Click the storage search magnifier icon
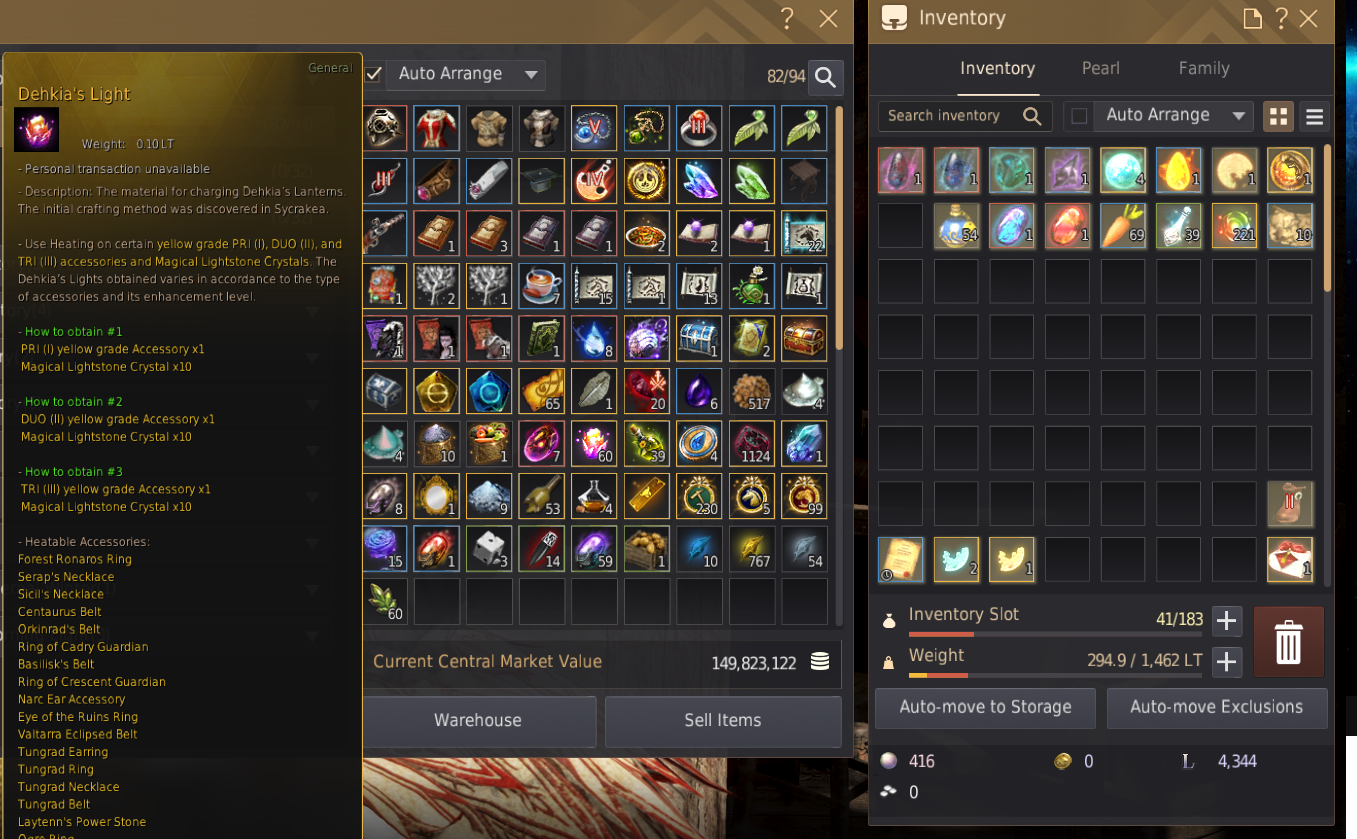 pyautogui.click(x=826, y=77)
